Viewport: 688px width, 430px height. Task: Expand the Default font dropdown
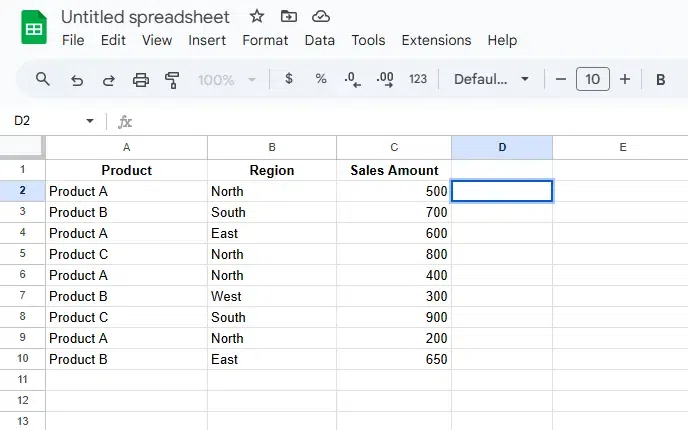click(x=491, y=79)
